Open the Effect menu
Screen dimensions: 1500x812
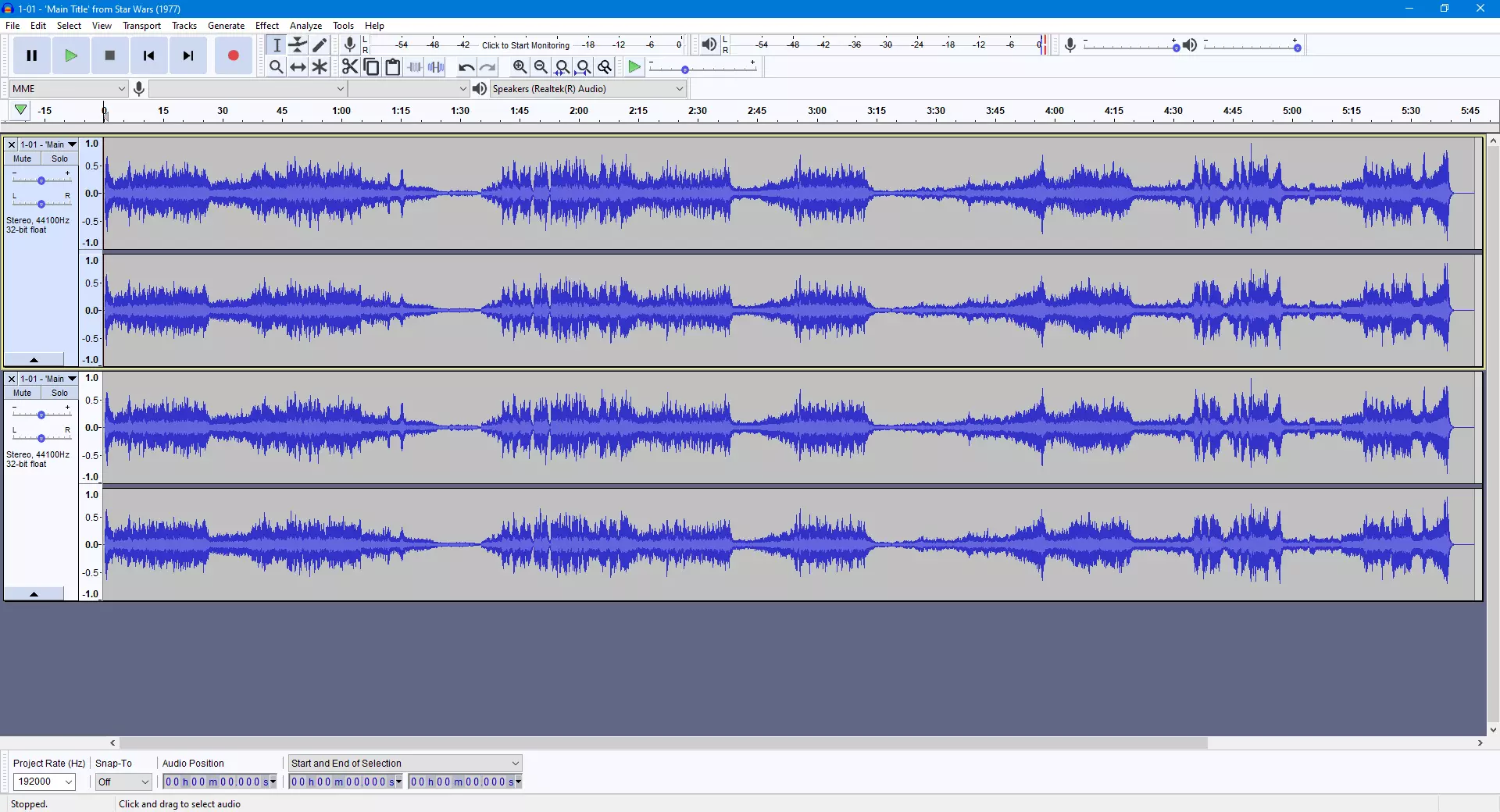(267, 25)
